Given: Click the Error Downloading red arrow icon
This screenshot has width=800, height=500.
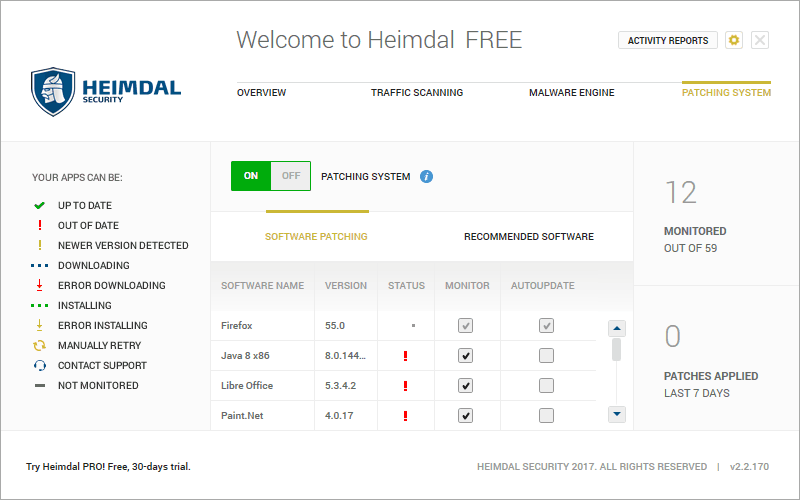Looking at the screenshot, I should 40,285.
